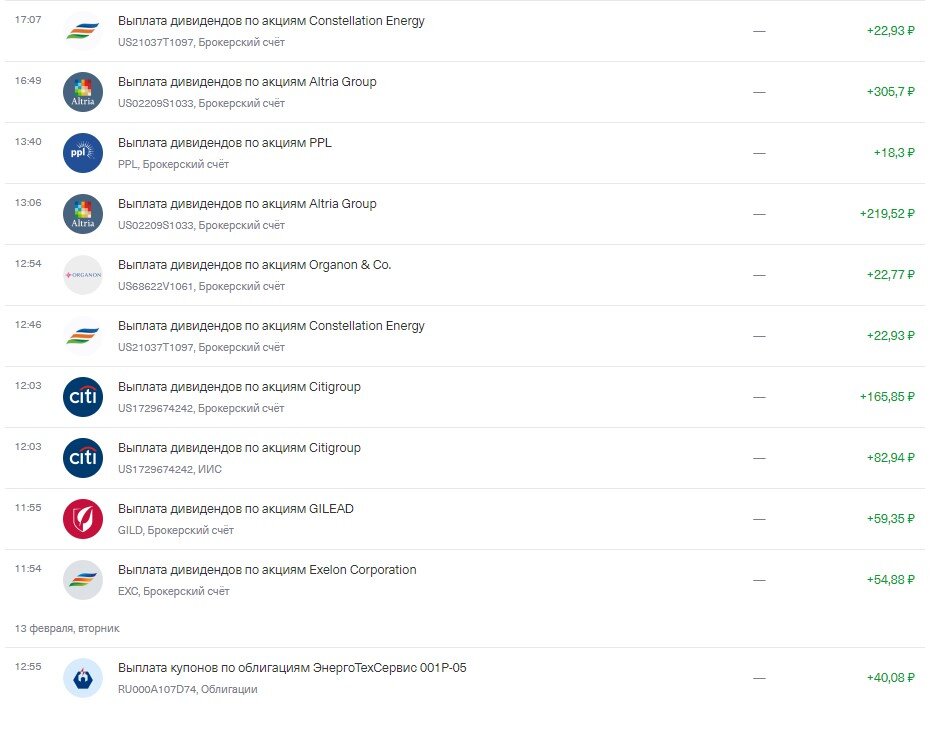
Task: Open the Organon & Co. logo icon
Action: [x=82, y=275]
